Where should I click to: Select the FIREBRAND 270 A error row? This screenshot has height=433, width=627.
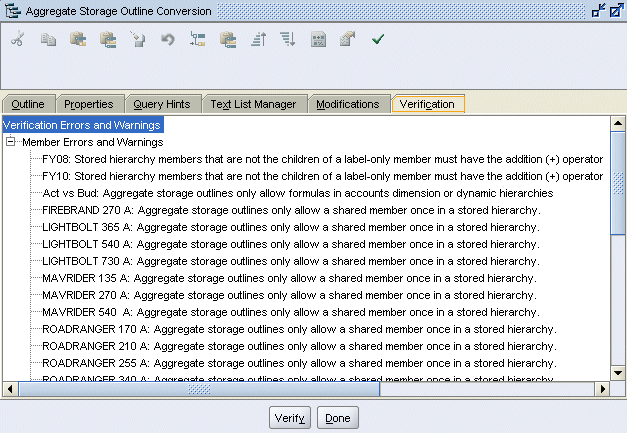pyautogui.click(x=291, y=210)
